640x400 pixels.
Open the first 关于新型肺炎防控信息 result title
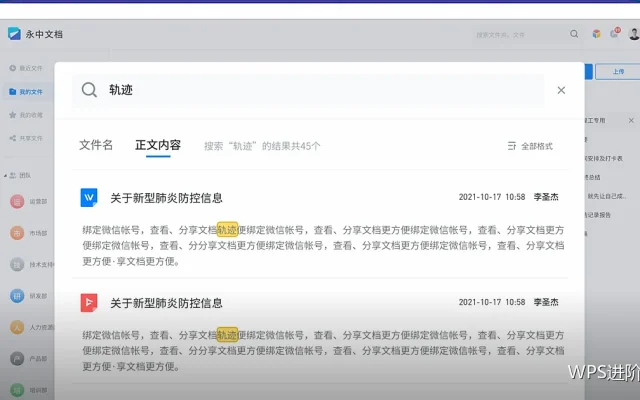coord(167,198)
